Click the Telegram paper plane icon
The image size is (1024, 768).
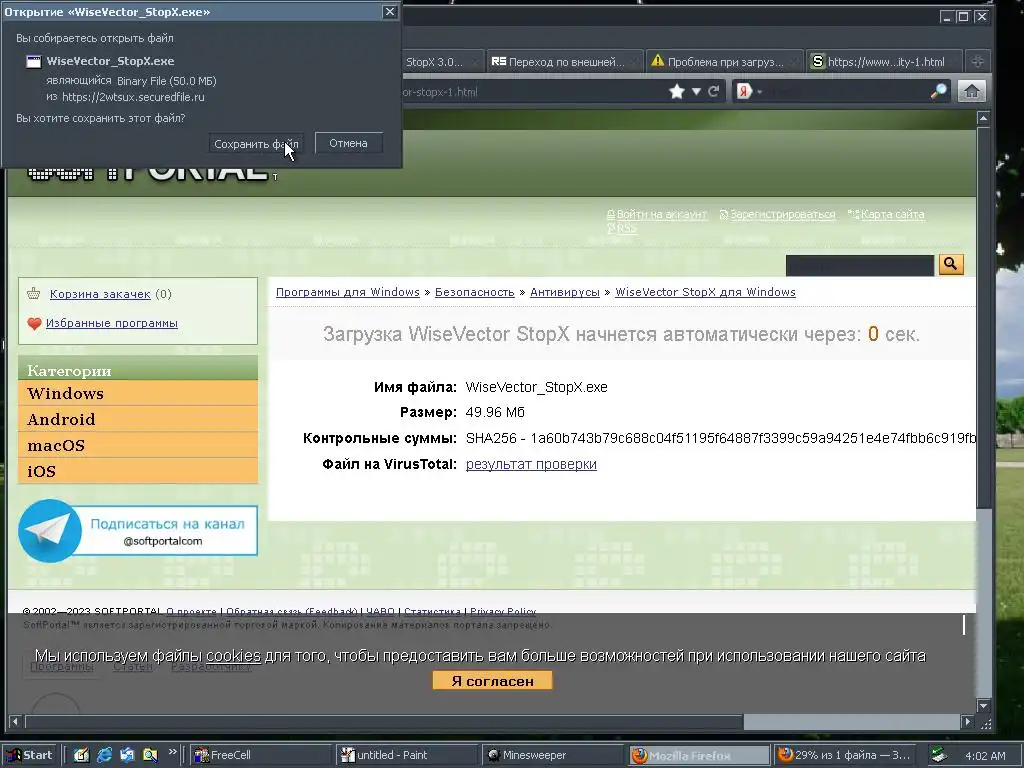point(50,531)
